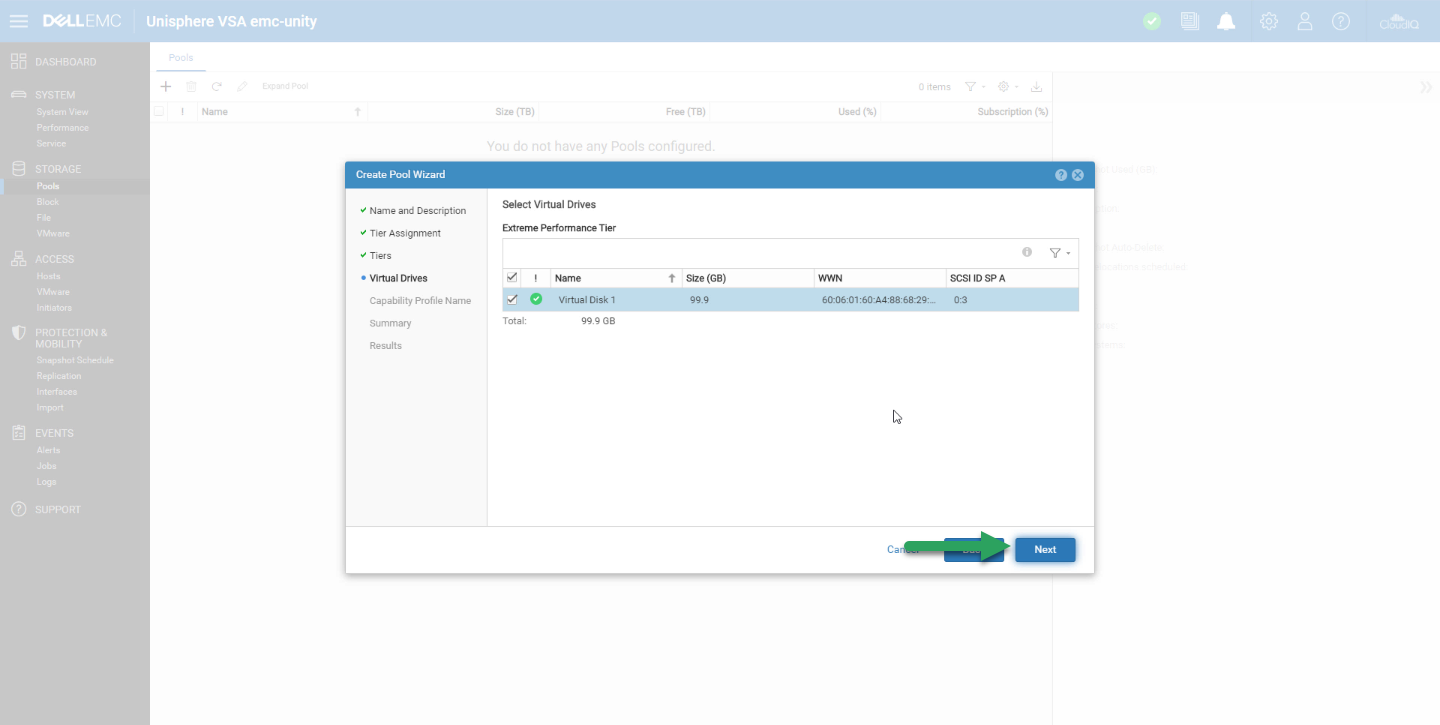Select the Virtual Disk 1 name cell
The width and height of the screenshot is (1440, 725).
(587, 300)
